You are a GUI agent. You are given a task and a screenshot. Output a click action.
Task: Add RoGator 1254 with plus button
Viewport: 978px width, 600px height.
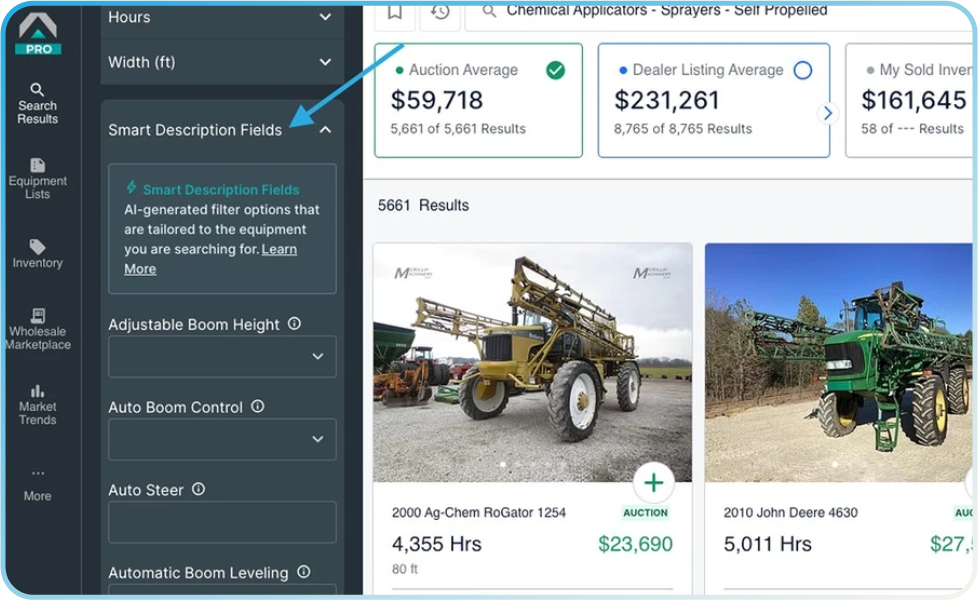tap(653, 483)
